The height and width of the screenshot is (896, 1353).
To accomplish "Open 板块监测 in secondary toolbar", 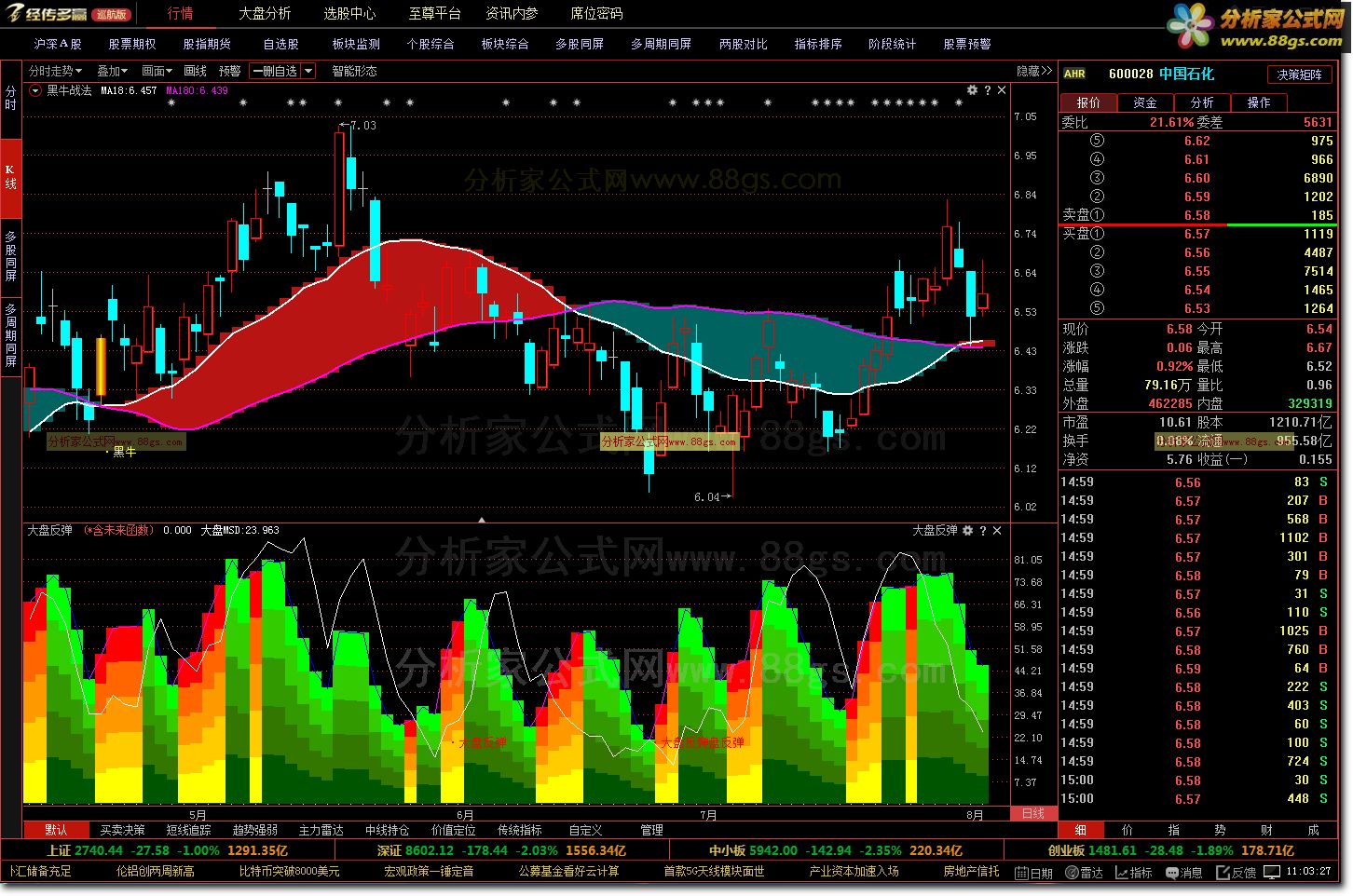I will pos(356,44).
